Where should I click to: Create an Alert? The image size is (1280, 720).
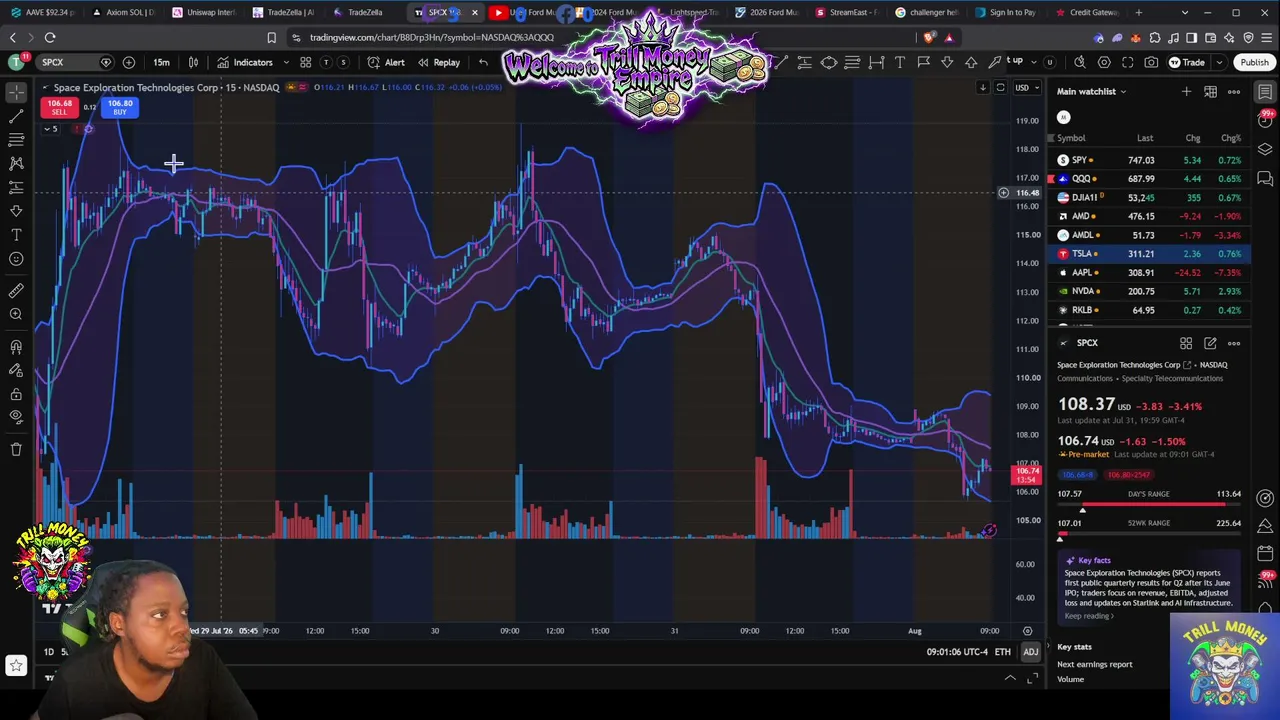(386, 62)
